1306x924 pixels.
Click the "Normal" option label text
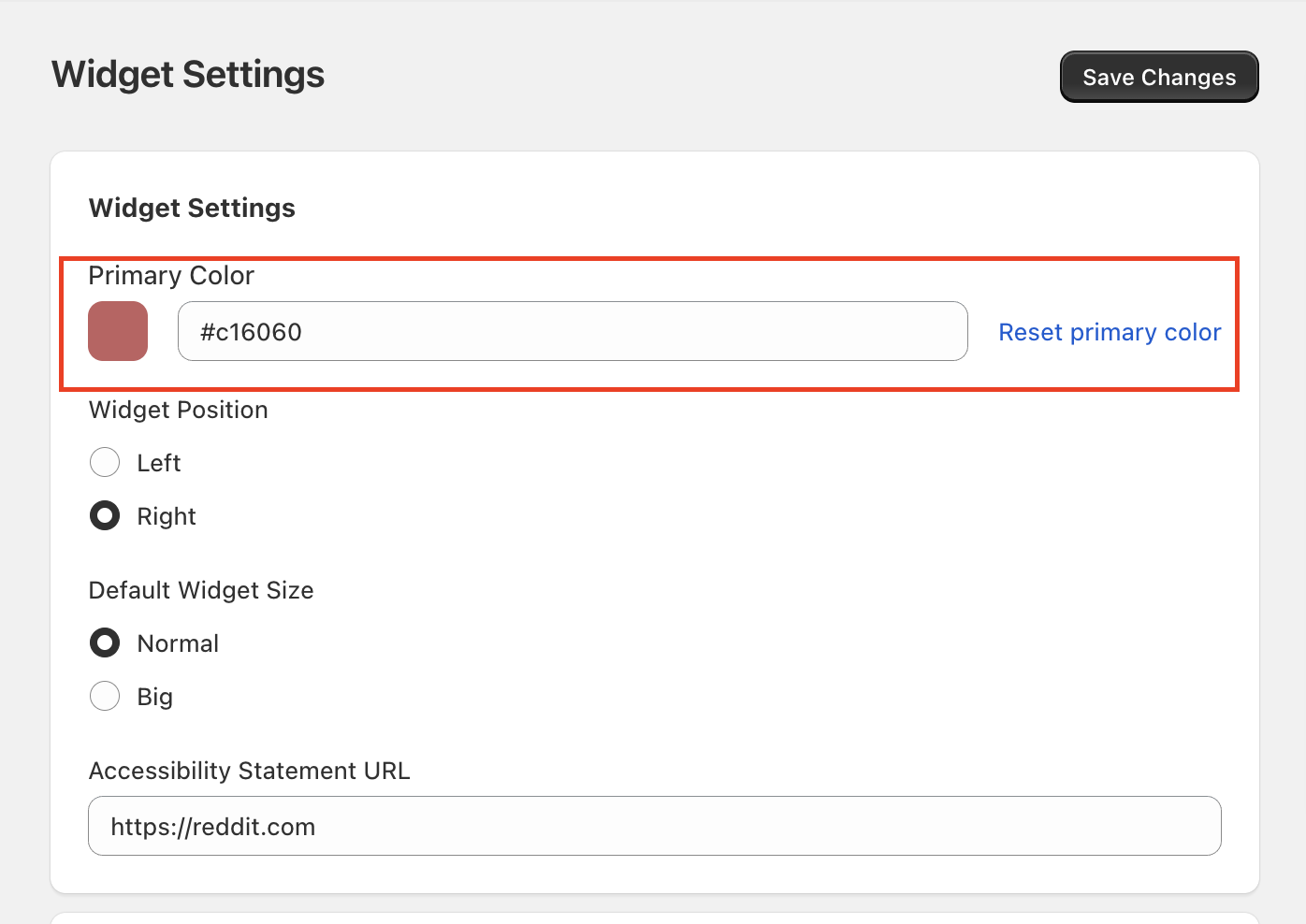click(x=178, y=643)
